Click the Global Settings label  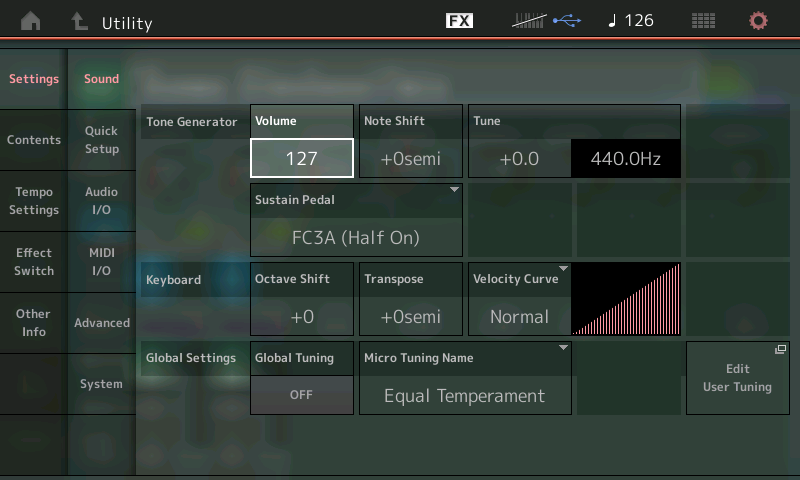191,358
